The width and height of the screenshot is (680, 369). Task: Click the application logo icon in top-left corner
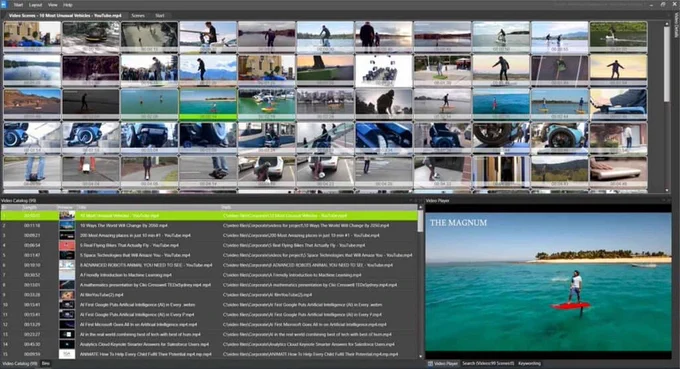coord(3,5)
